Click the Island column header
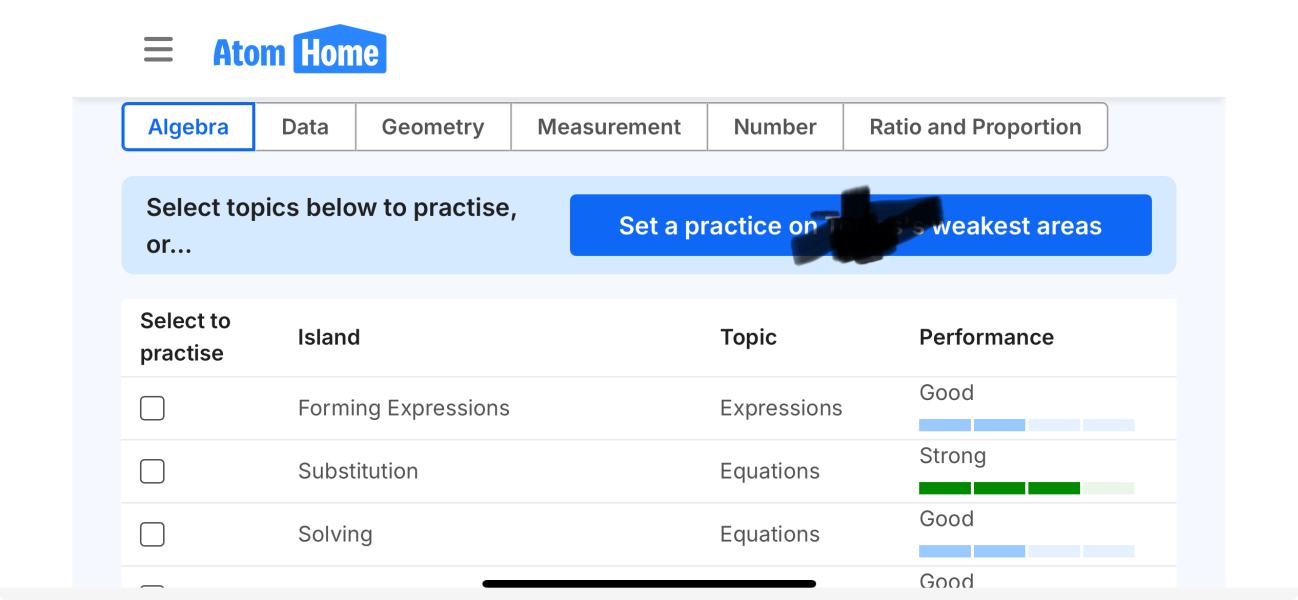 pos(329,337)
